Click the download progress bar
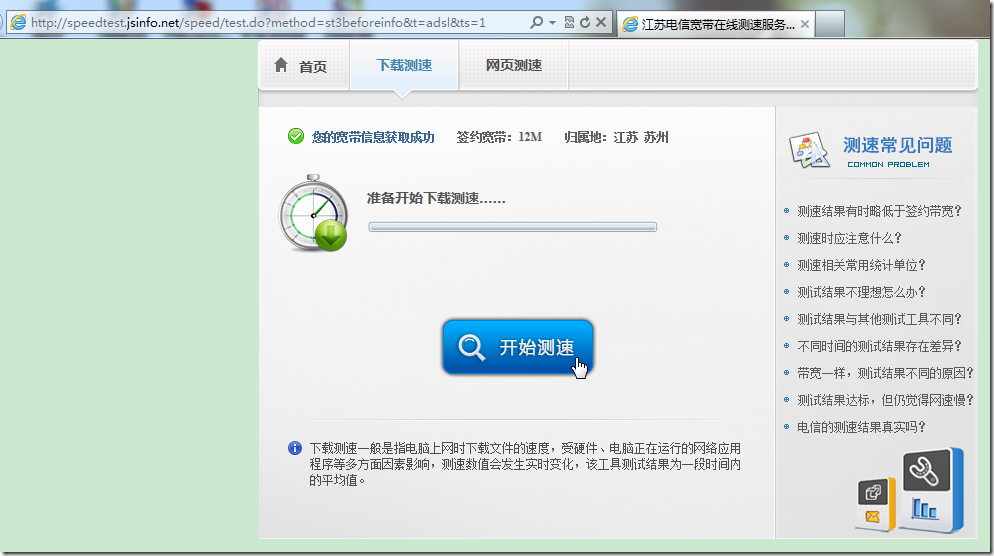Viewport: 994px width, 556px height. (x=512, y=227)
